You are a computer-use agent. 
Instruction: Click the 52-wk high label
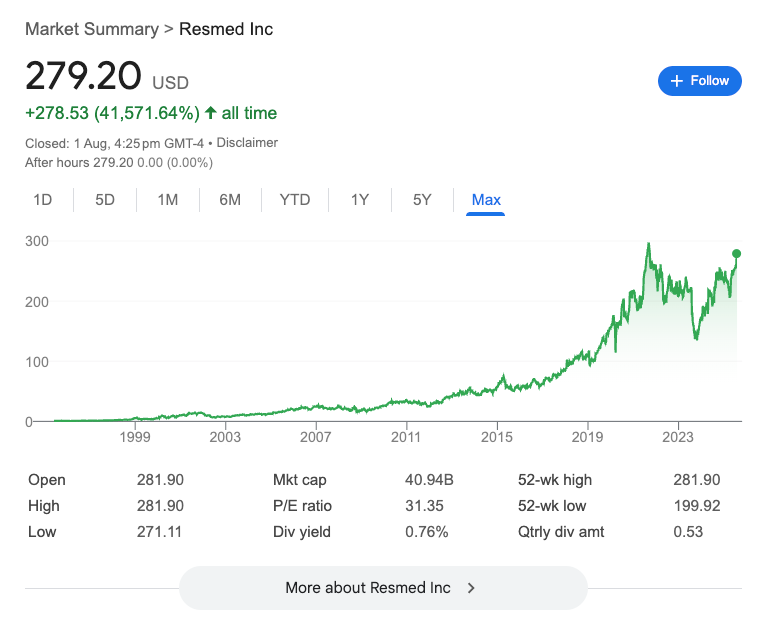pos(555,480)
